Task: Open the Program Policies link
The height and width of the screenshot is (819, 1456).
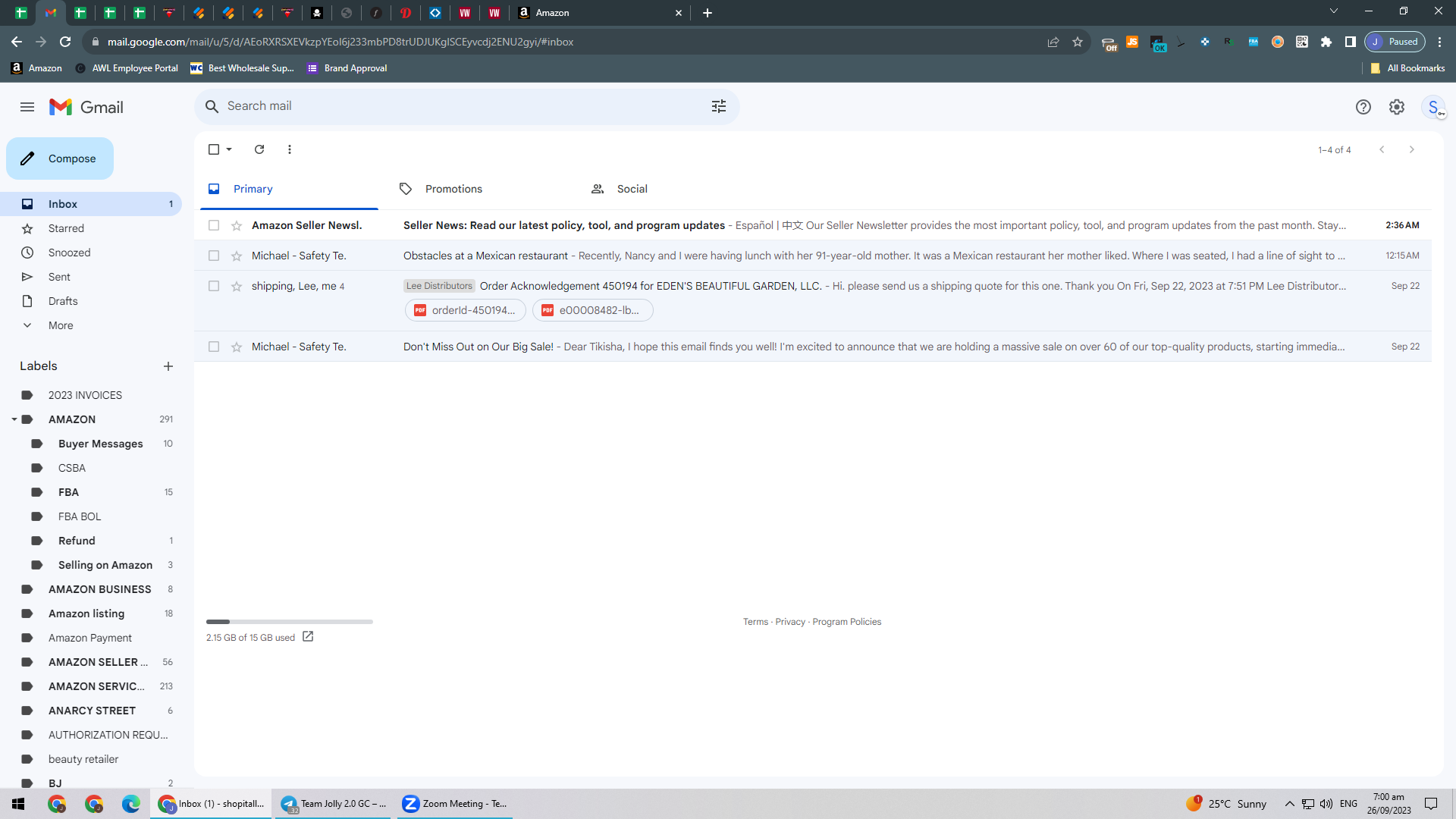Action: pos(847,622)
